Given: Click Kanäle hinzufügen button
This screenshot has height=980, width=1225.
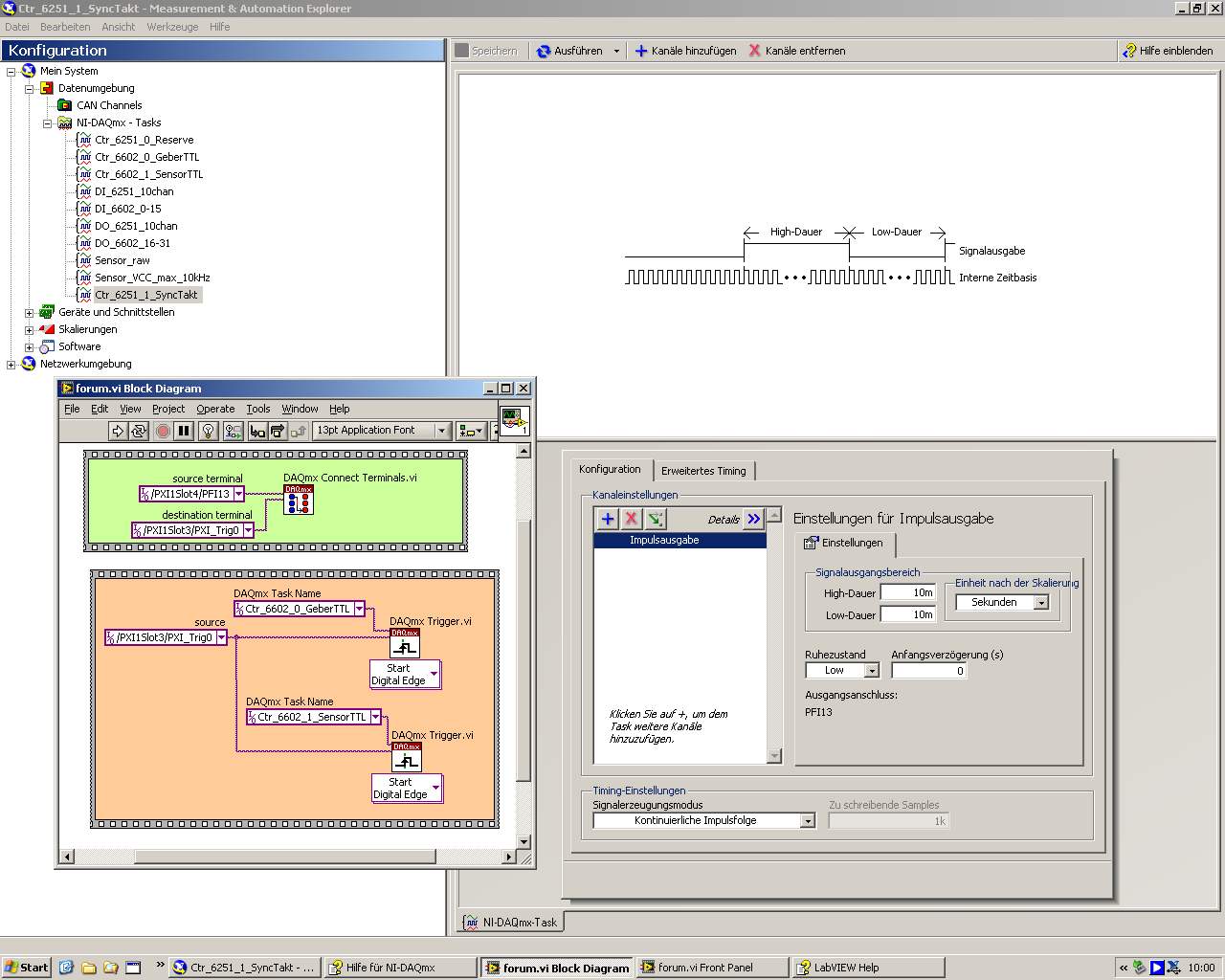Looking at the screenshot, I should pyautogui.click(x=685, y=51).
